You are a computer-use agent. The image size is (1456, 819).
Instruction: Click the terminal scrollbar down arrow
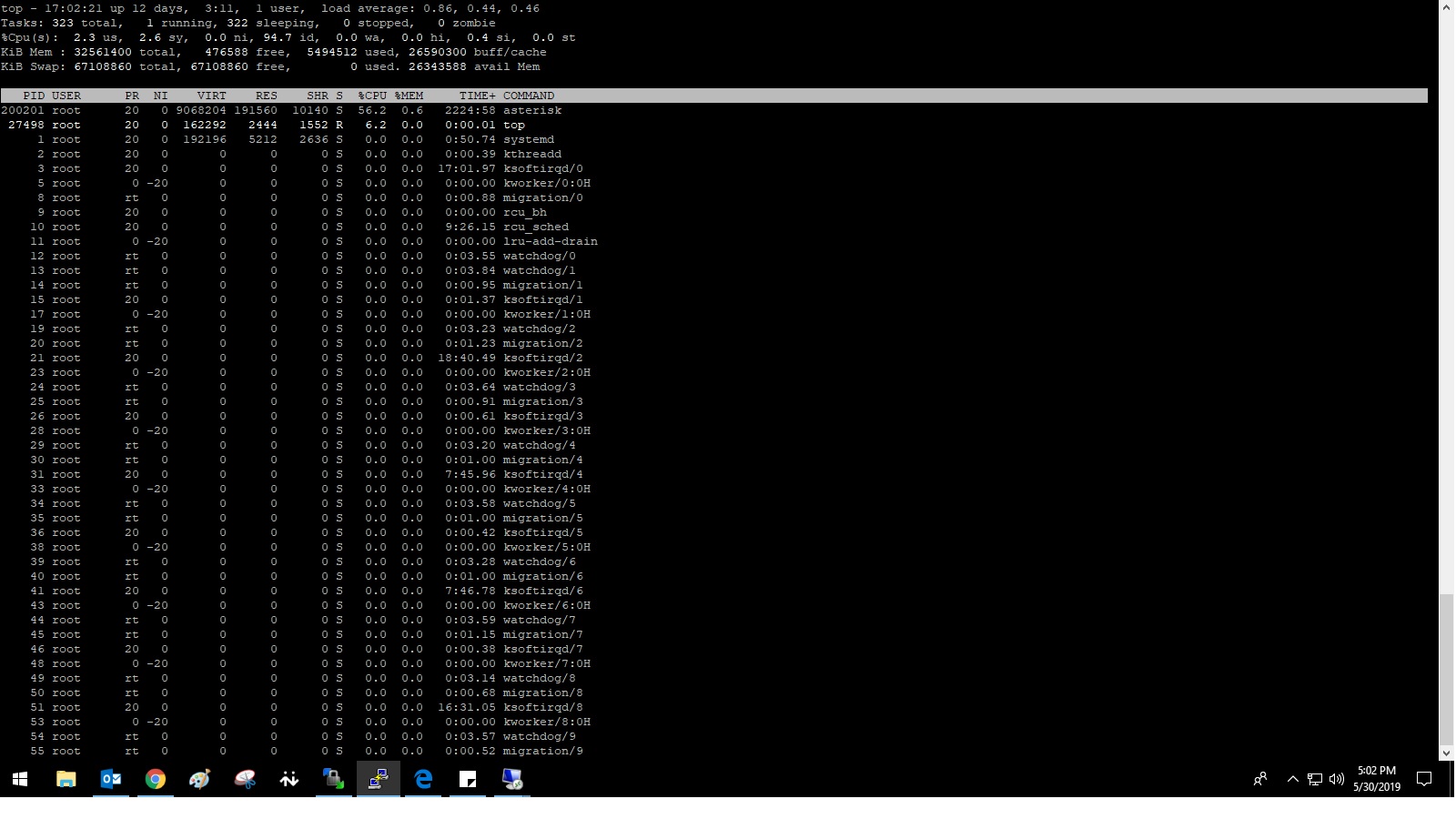(1446, 753)
